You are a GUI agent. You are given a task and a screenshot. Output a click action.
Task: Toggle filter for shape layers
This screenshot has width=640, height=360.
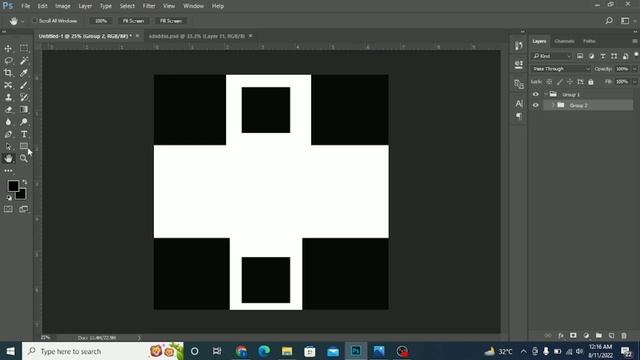click(614, 56)
